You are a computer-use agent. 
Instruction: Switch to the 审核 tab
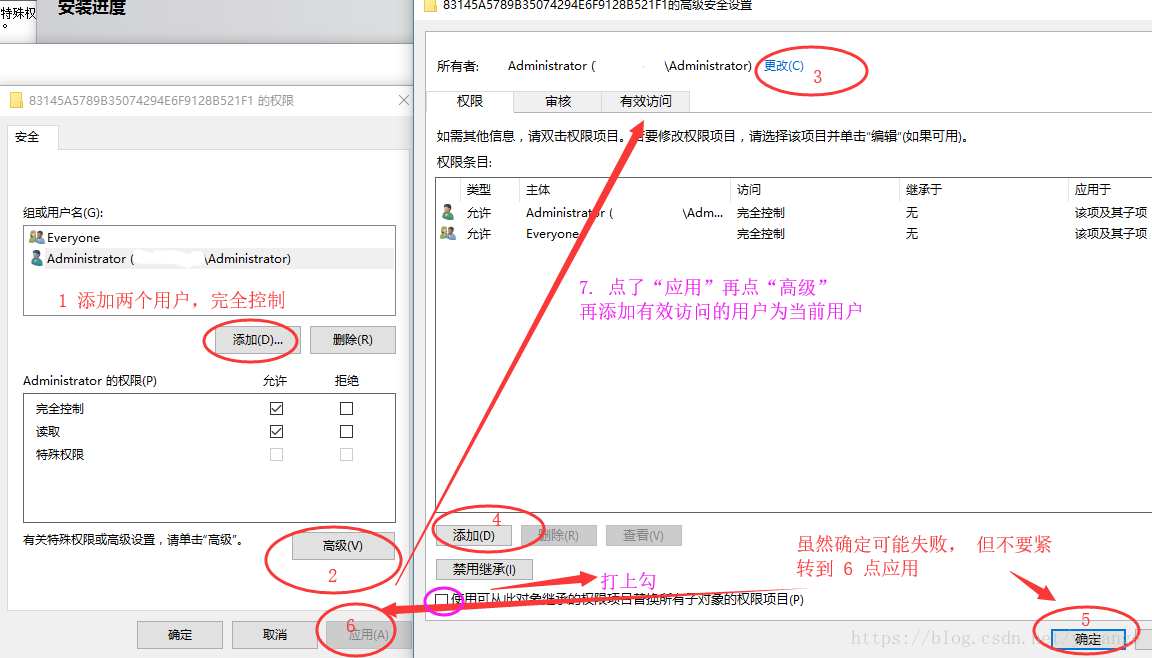555,101
